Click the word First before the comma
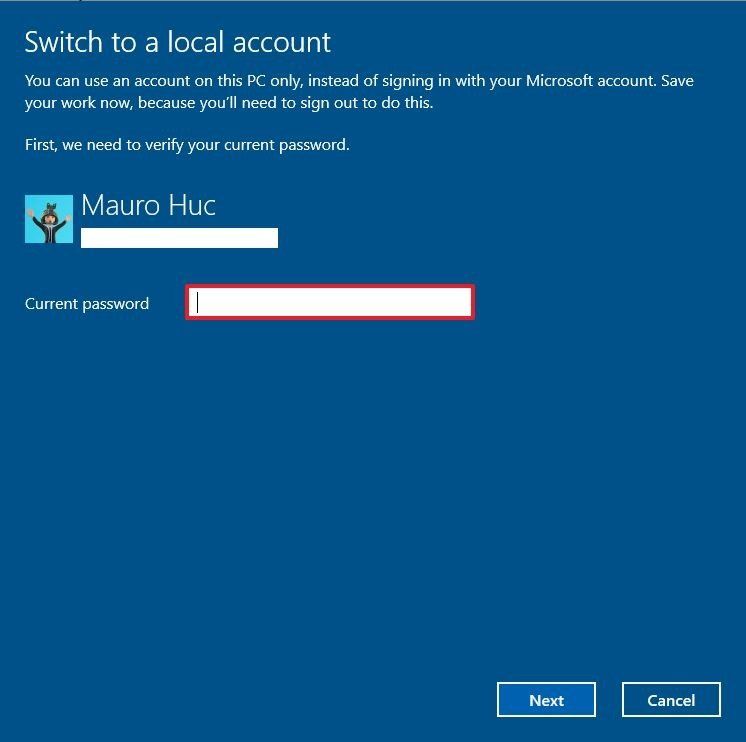The width and height of the screenshot is (746, 742). (x=41, y=145)
